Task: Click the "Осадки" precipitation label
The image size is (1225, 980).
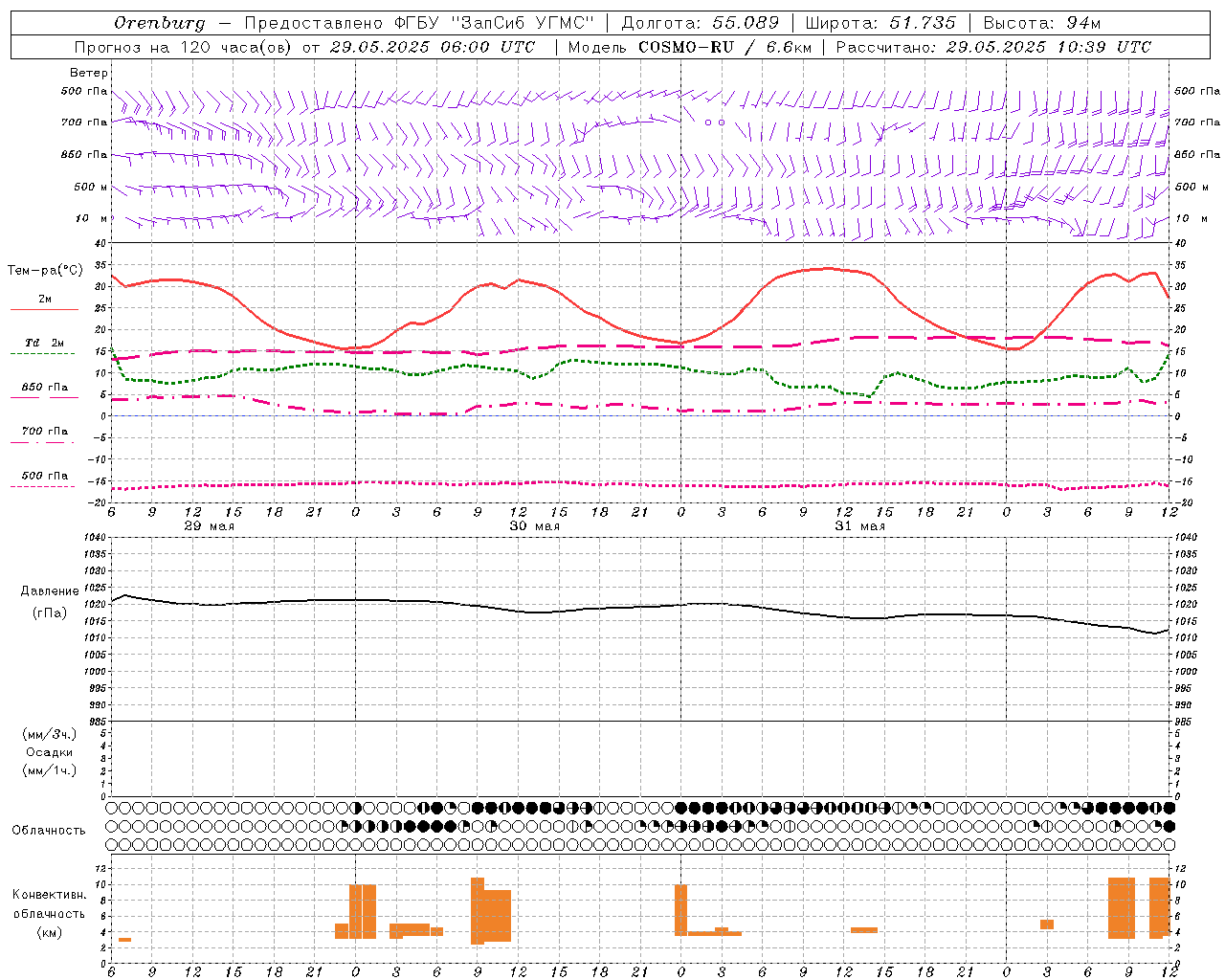Action: coord(50,752)
